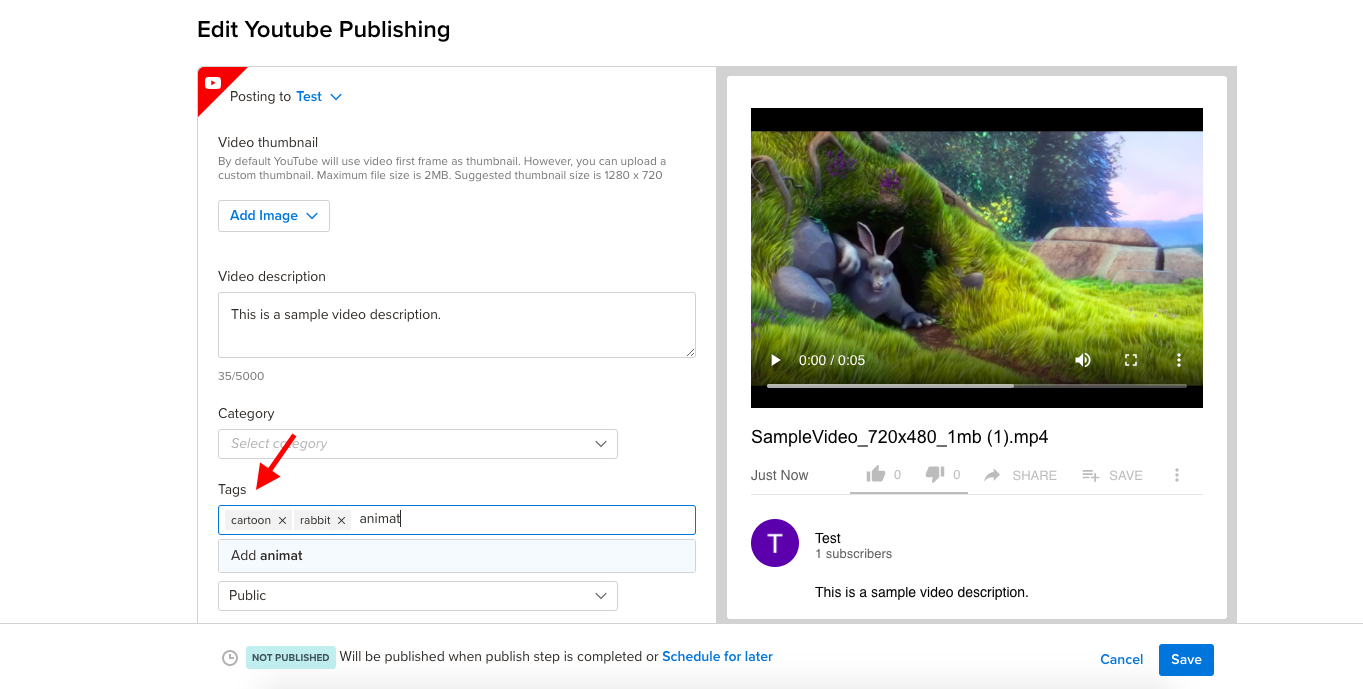Play the video preview

[775, 360]
